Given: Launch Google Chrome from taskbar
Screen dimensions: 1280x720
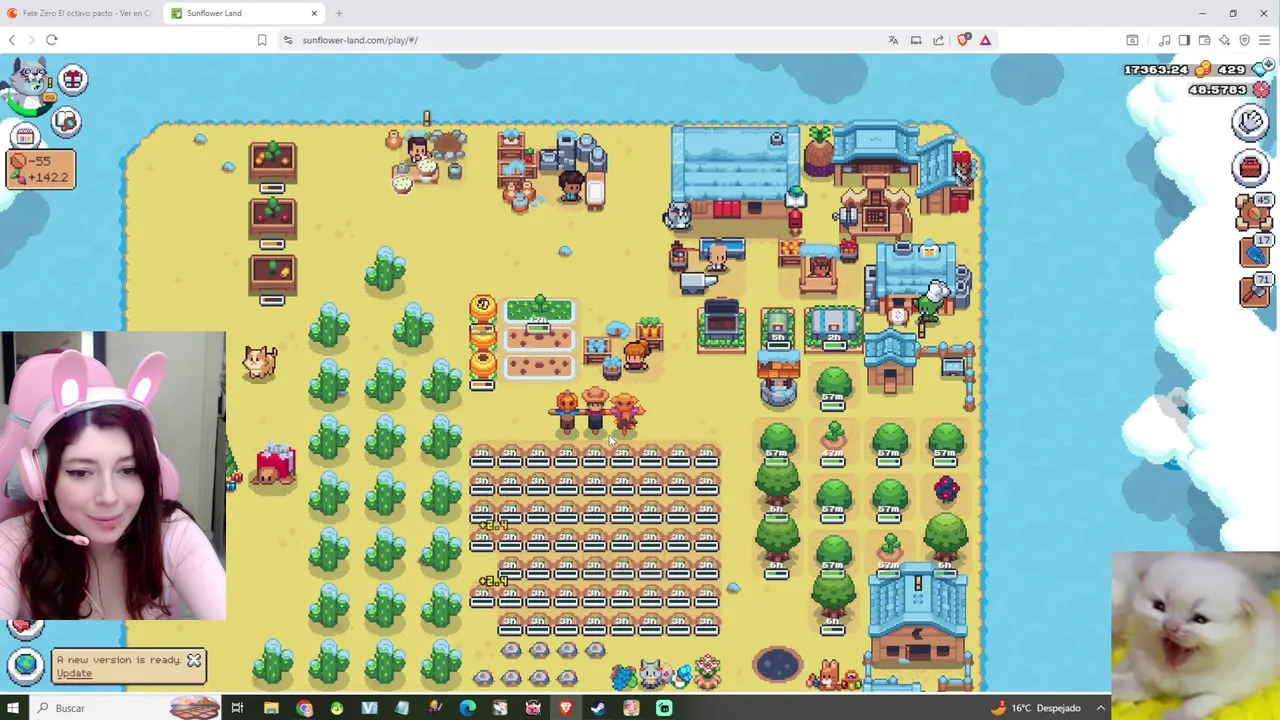Looking at the screenshot, I should 304,708.
